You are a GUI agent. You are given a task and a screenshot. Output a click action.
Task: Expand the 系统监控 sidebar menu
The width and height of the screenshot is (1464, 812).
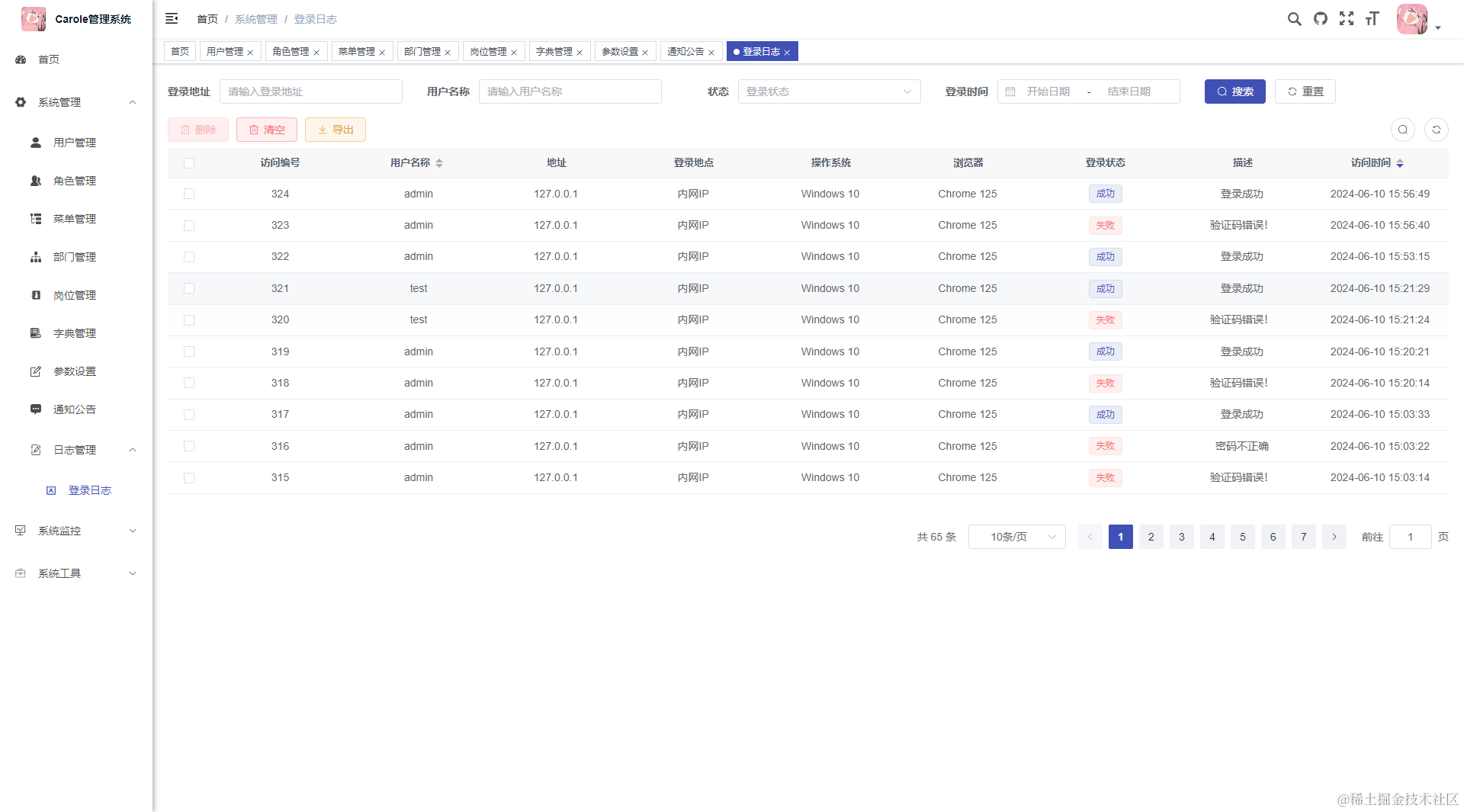(76, 531)
